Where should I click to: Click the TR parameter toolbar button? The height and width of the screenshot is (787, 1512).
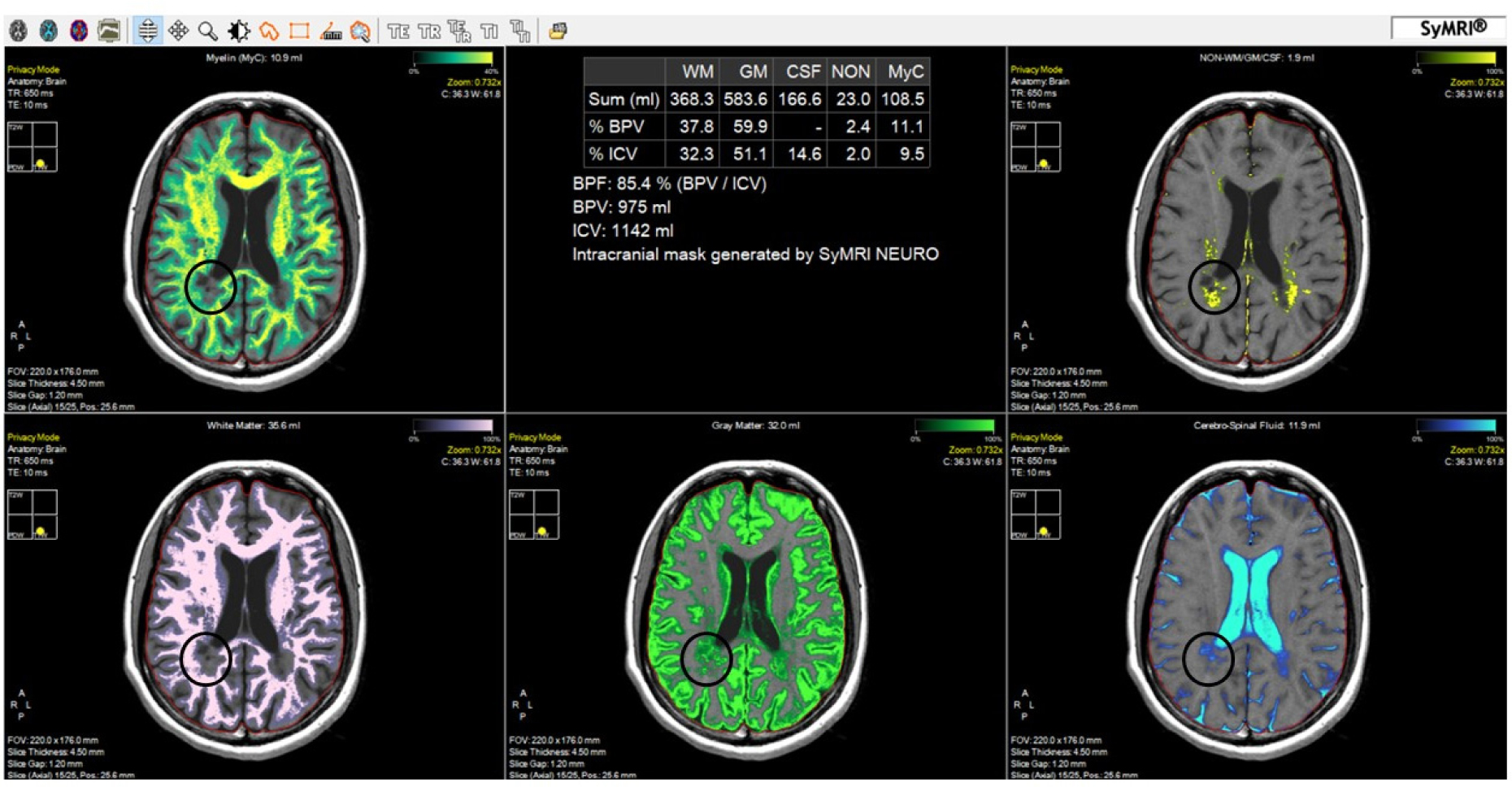point(428,31)
